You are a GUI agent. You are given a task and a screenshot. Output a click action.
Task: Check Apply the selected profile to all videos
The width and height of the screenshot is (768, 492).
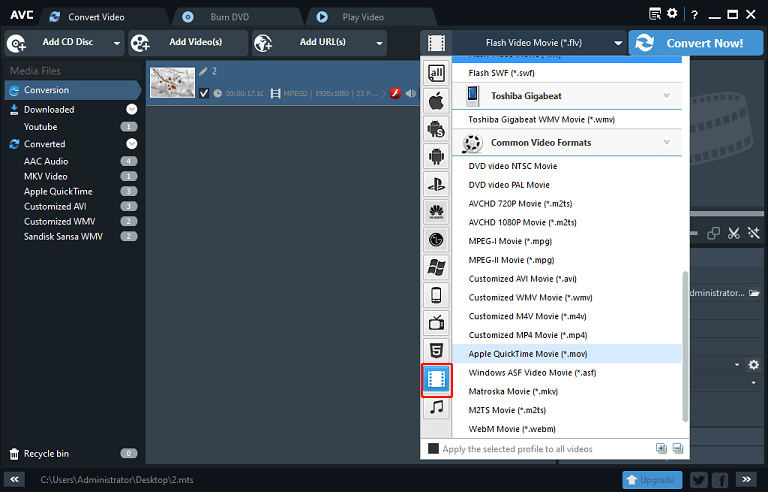point(433,449)
